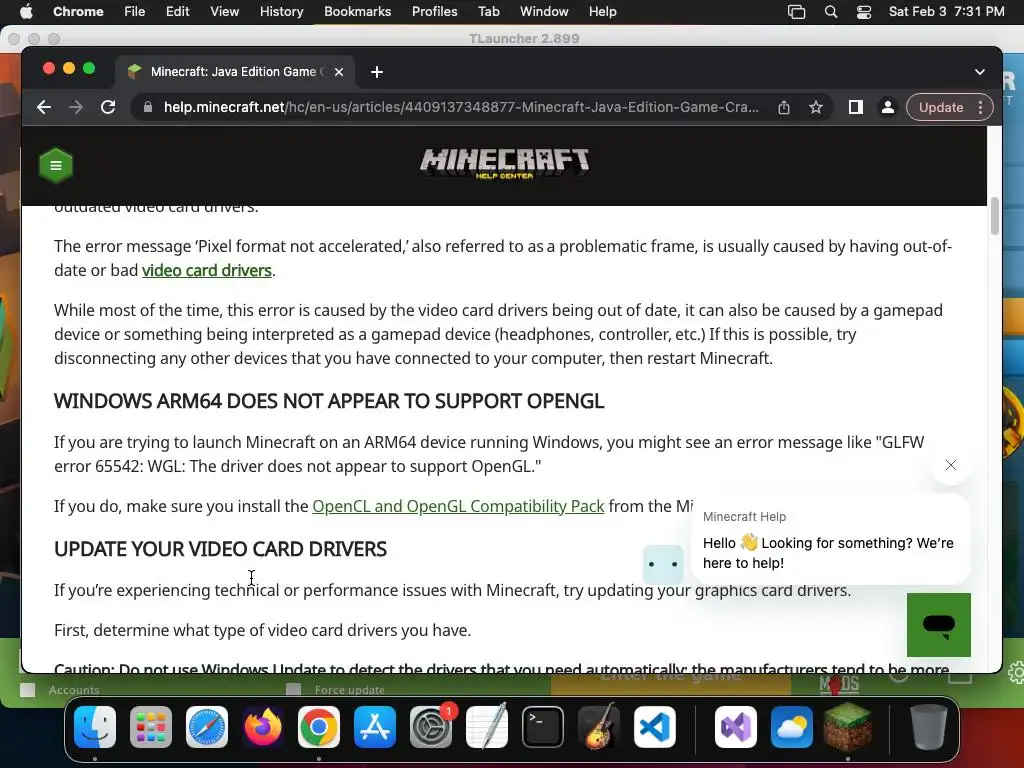This screenshot has height=768, width=1024.
Task: Open the OpenCL and OpenGL Compatibility Pack link
Action: pyautogui.click(x=458, y=506)
